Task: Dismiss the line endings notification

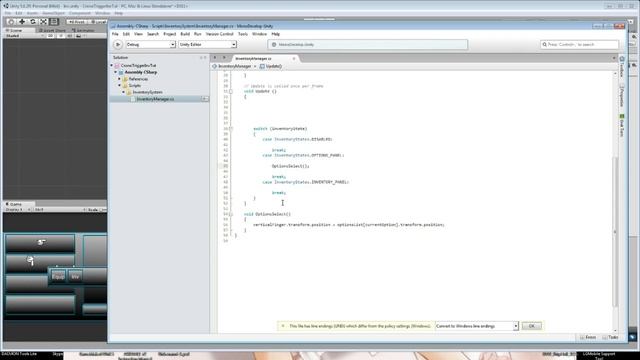Action: (x=283, y=326)
